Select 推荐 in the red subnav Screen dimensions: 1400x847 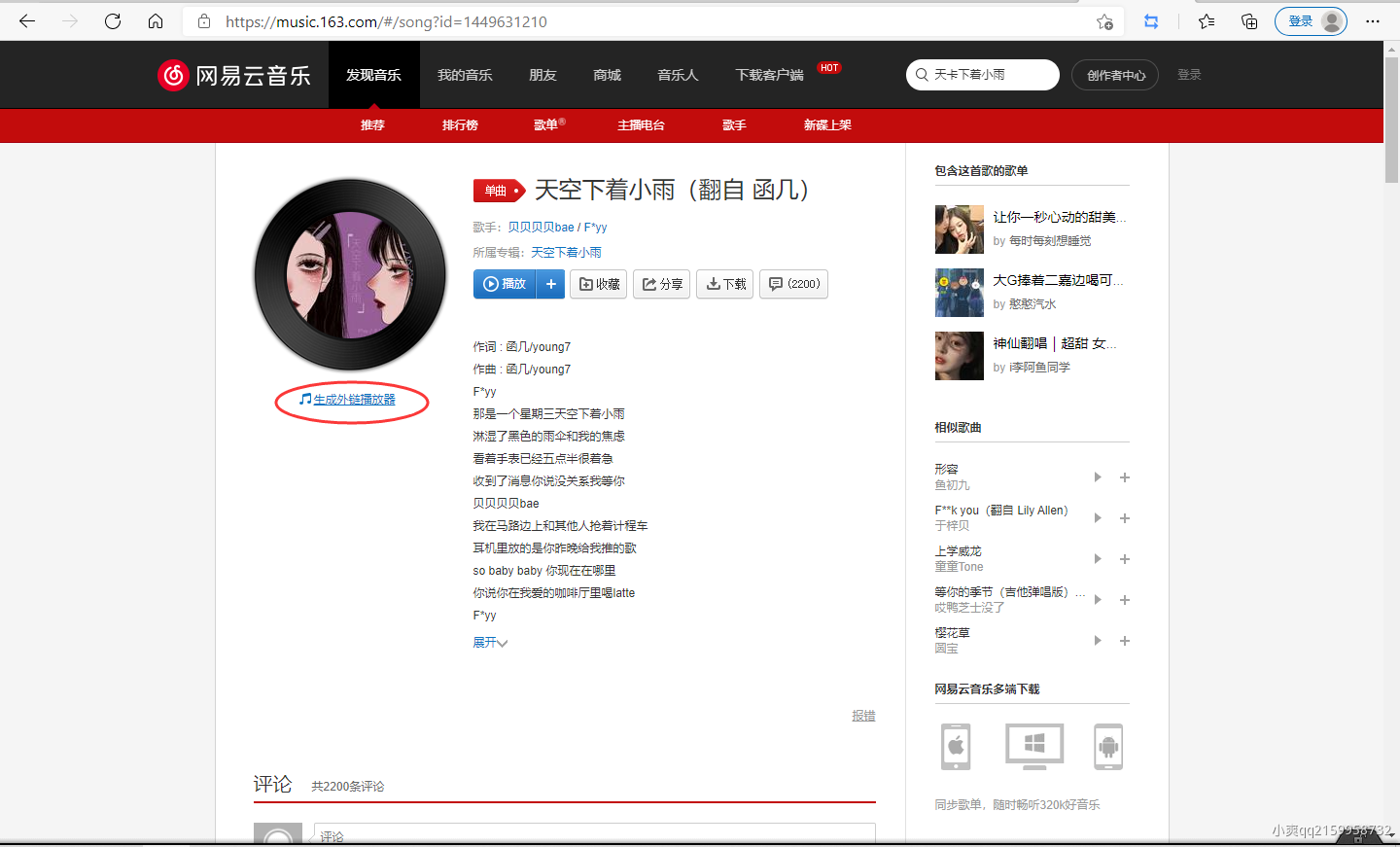(372, 124)
